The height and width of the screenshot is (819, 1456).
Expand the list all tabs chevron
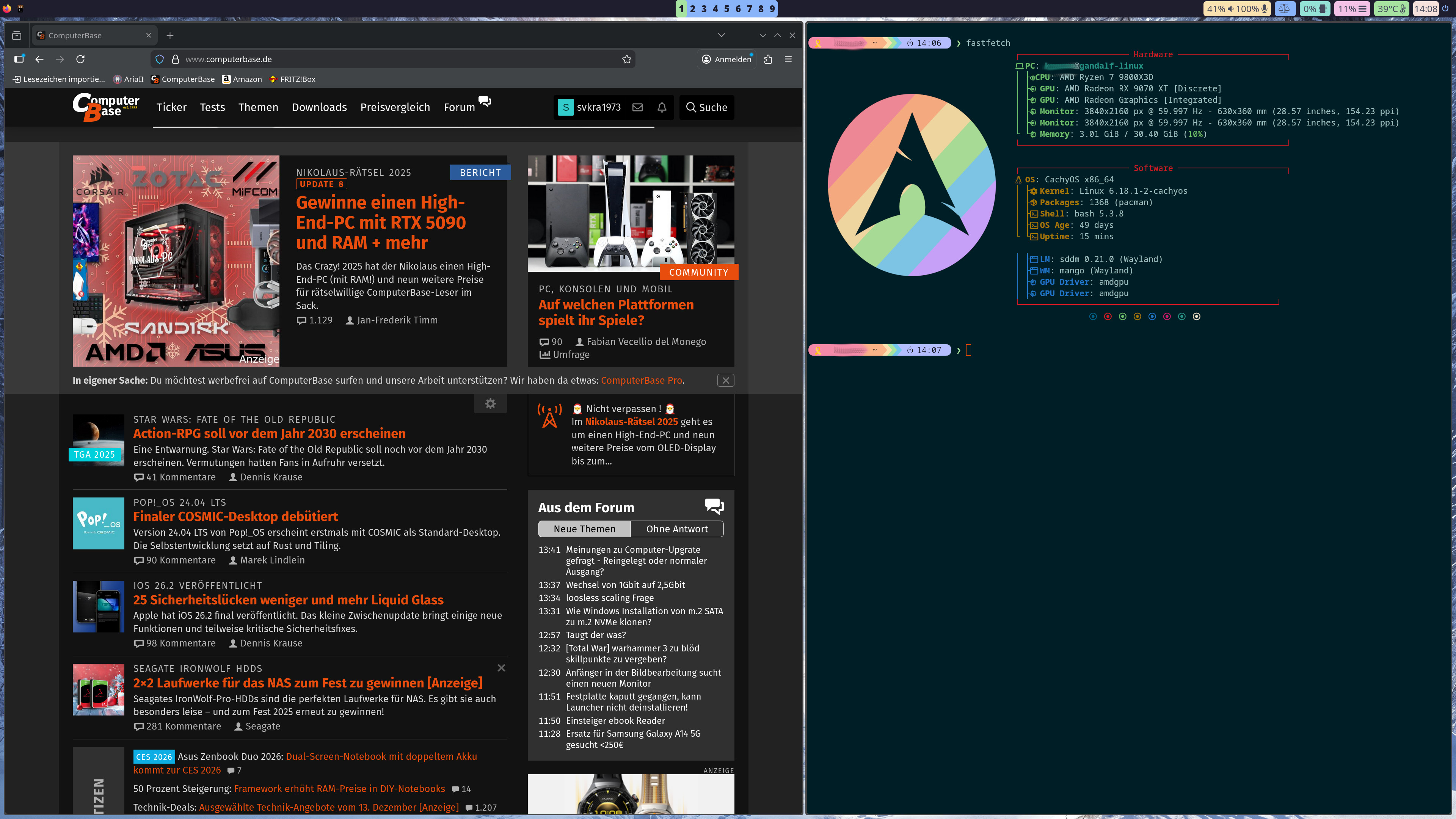pyautogui.click(x=721, y=35)
